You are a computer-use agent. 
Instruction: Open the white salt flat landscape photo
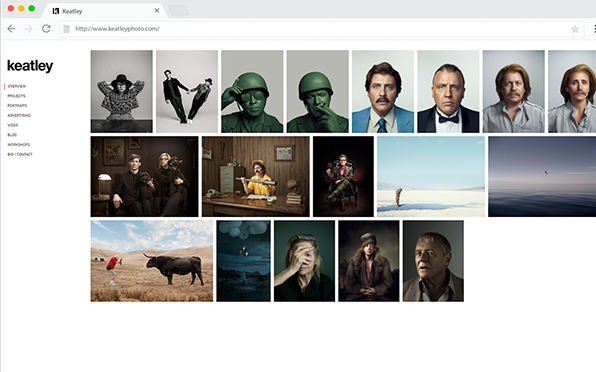pyautogui.click(x=431, y=177)
